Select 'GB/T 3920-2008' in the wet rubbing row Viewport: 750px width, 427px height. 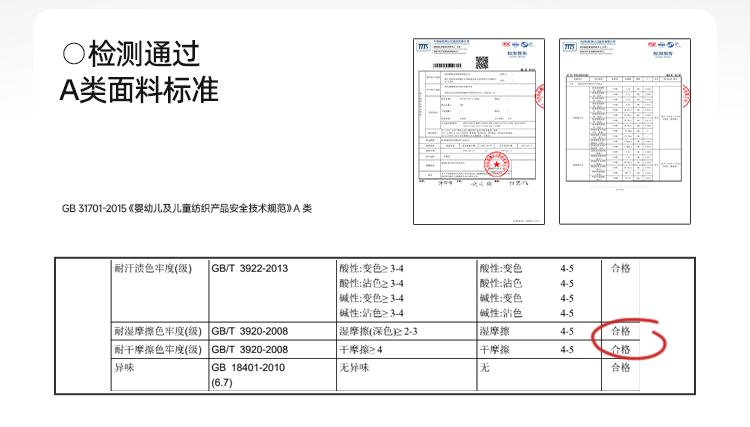point(250,331)
